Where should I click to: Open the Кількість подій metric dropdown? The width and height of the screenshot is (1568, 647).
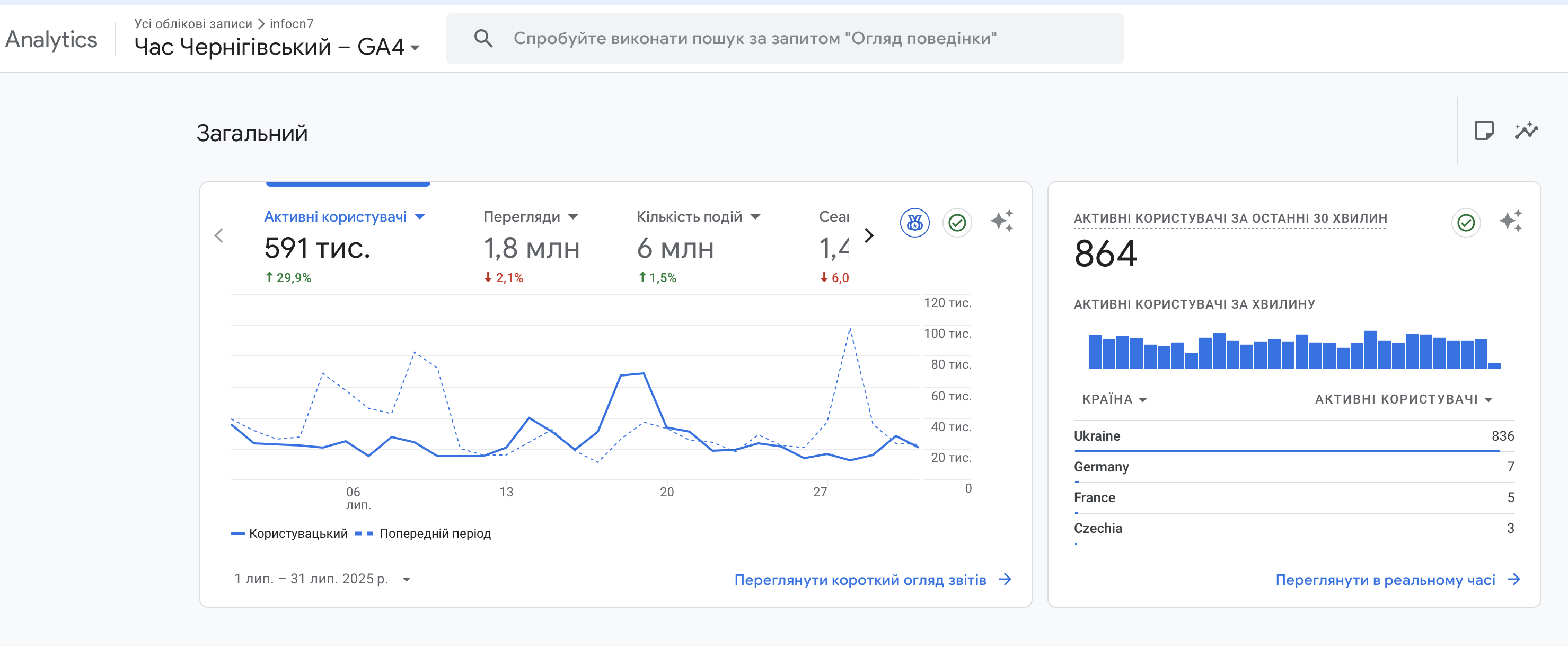pos(755,217)
